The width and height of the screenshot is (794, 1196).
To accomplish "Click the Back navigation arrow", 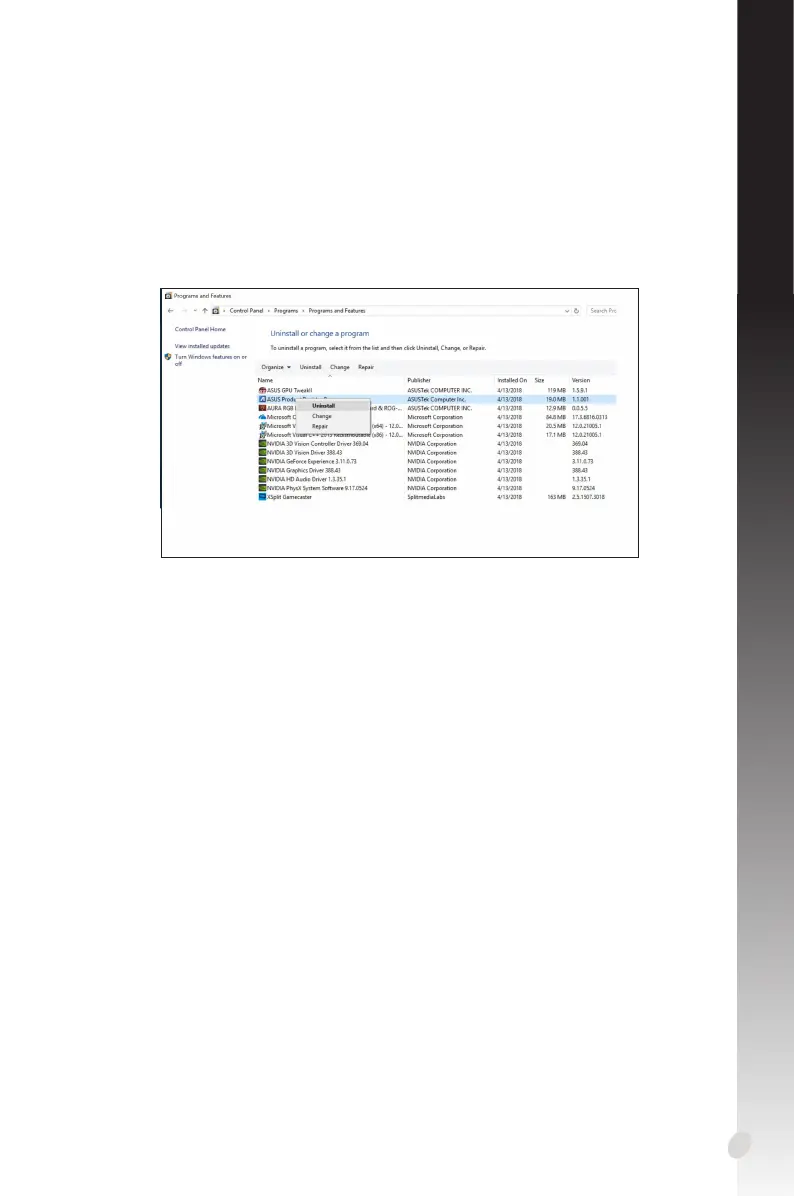I will (x=171, y=310).
